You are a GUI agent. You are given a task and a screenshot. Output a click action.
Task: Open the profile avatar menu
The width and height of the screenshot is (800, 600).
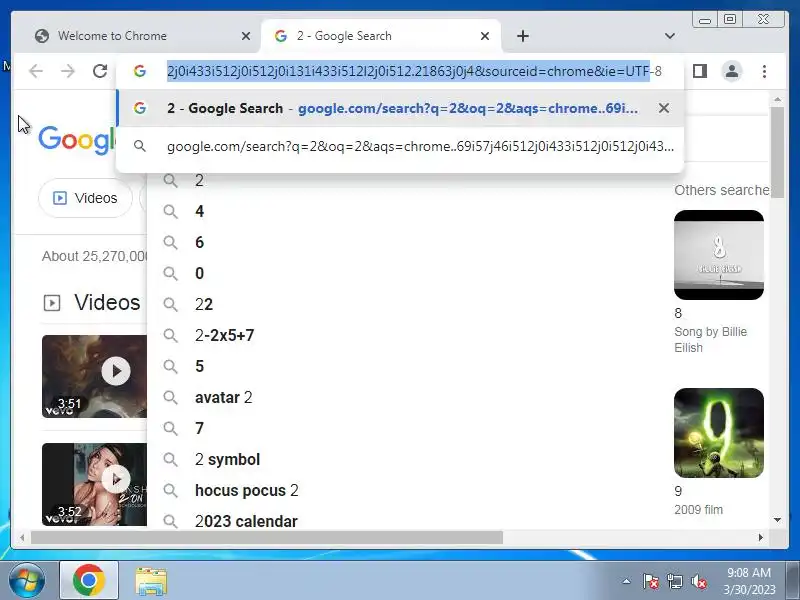coord(732,71)
